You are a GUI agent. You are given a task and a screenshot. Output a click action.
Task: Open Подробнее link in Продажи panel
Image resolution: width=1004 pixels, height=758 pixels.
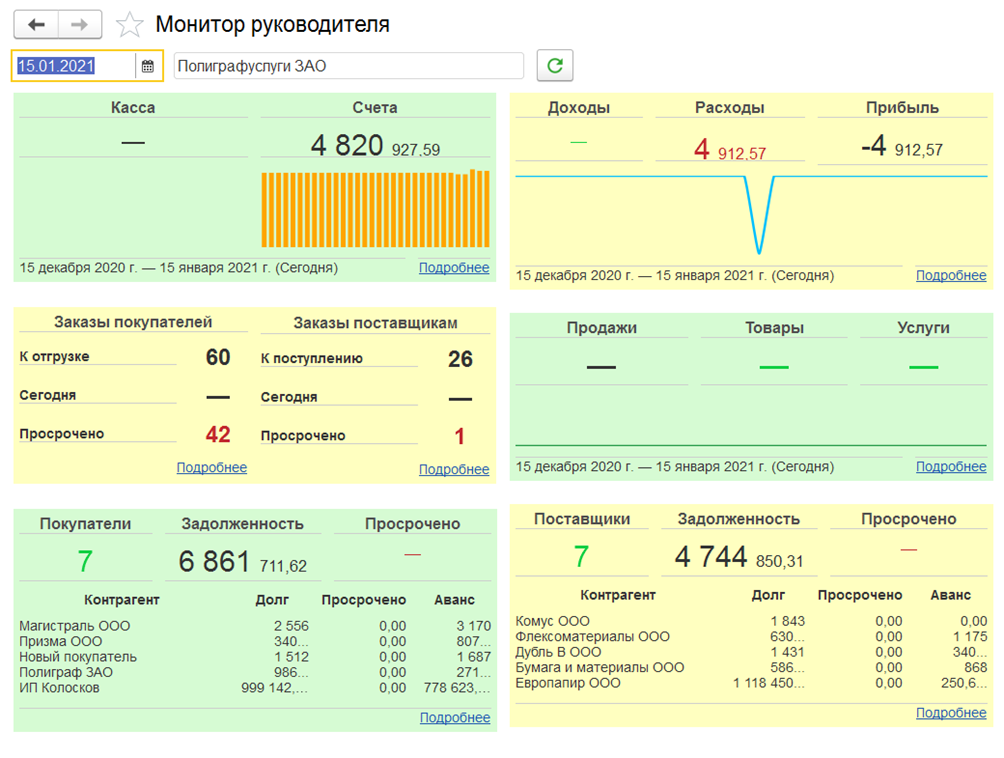click(x=951, y=467)
